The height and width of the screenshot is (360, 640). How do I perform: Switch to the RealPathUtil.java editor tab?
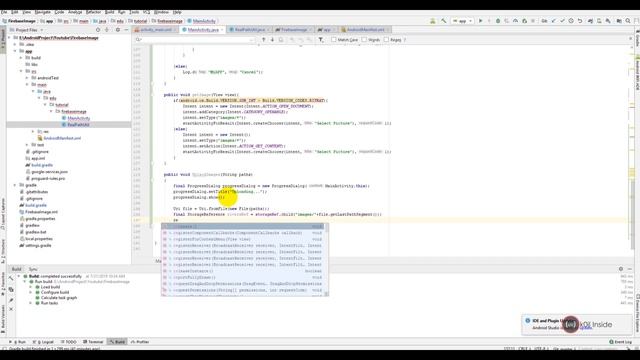pos(249,30)
